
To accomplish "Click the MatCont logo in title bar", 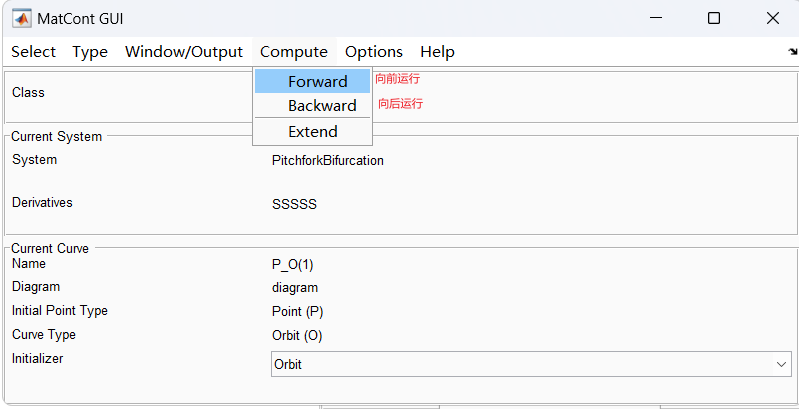I will tap(21, 18).
